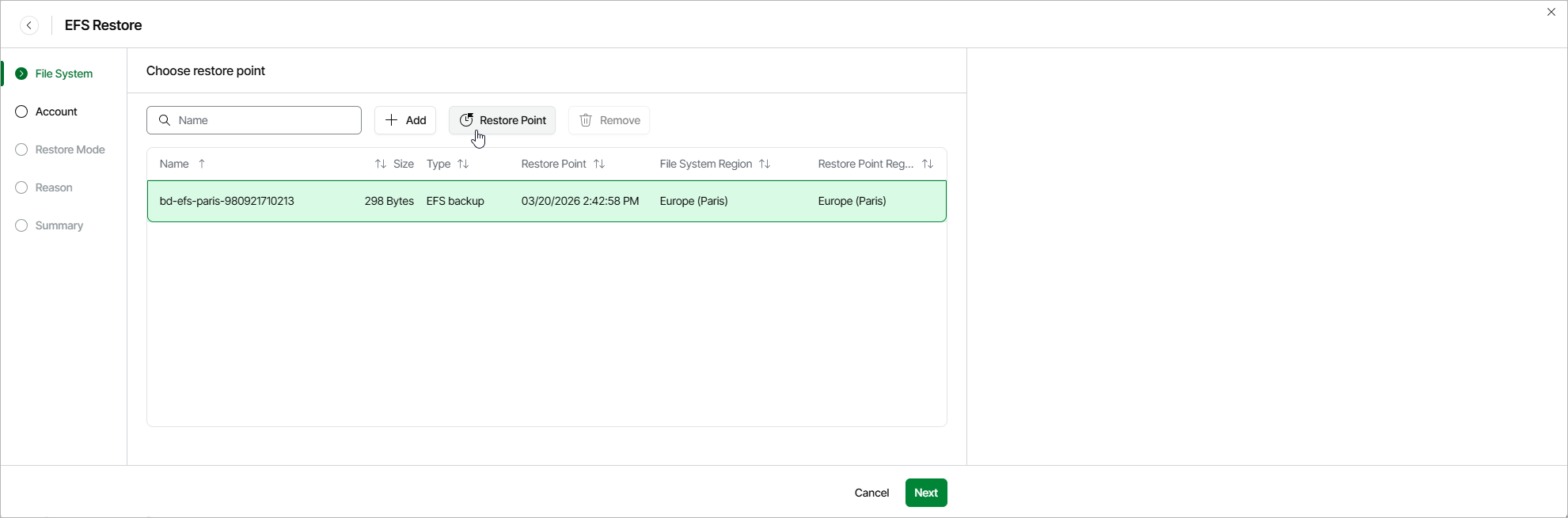Select the Account step radio
The height and width of the screenshot is (518, 1568).
click(21, 112)
